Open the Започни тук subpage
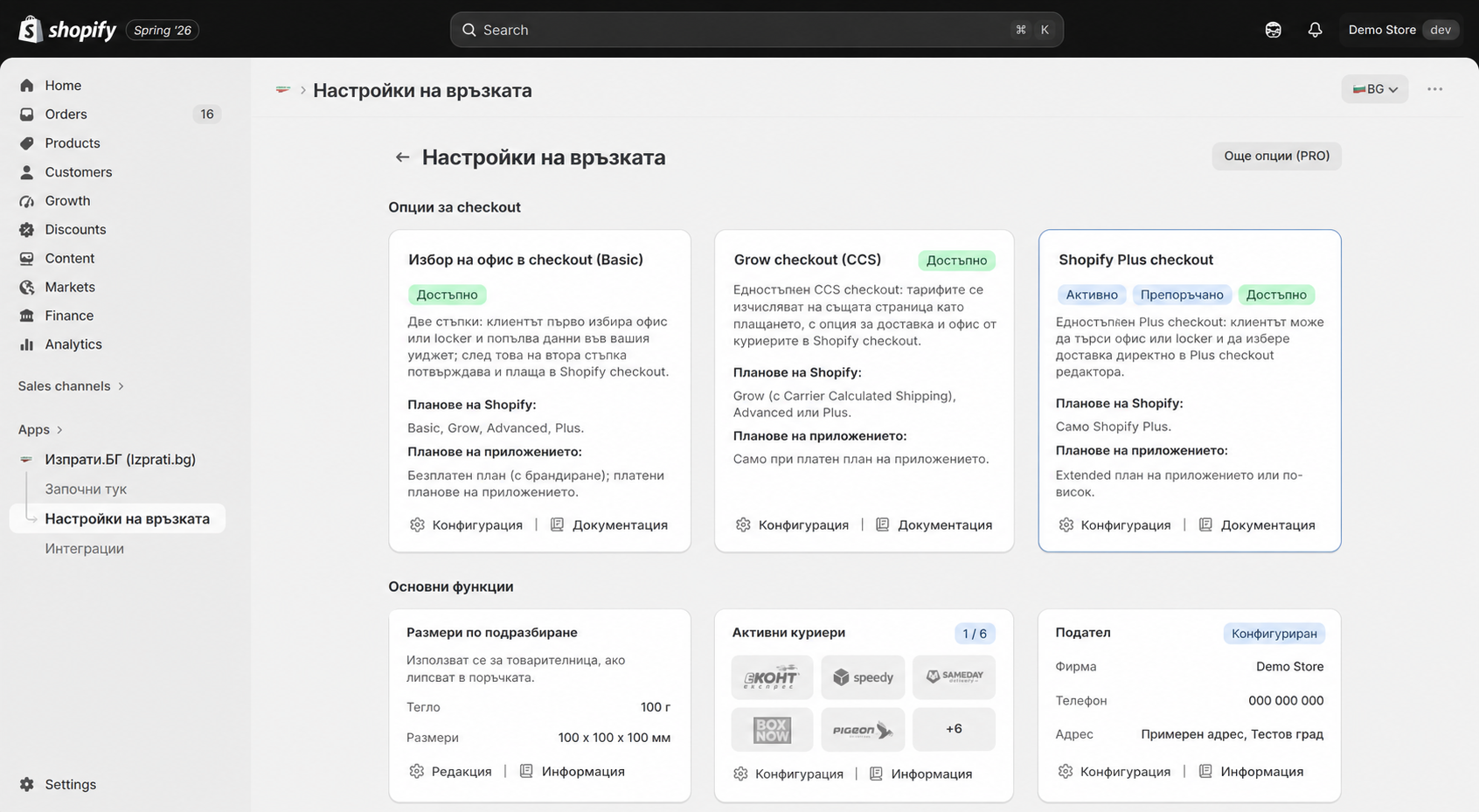 coord(86,489)
